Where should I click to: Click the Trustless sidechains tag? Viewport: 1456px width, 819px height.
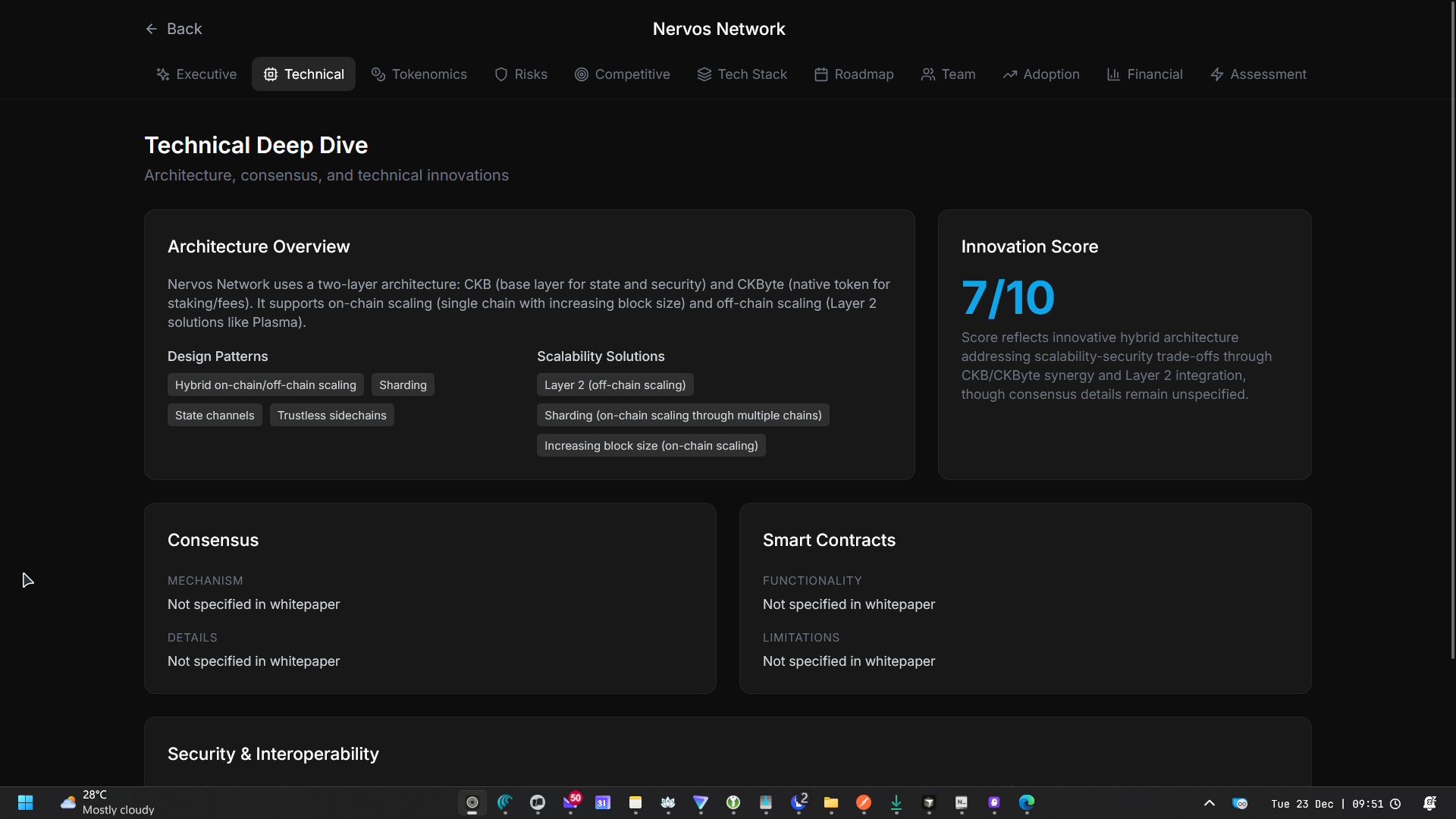pyautogui.click(x=332, y=416)
